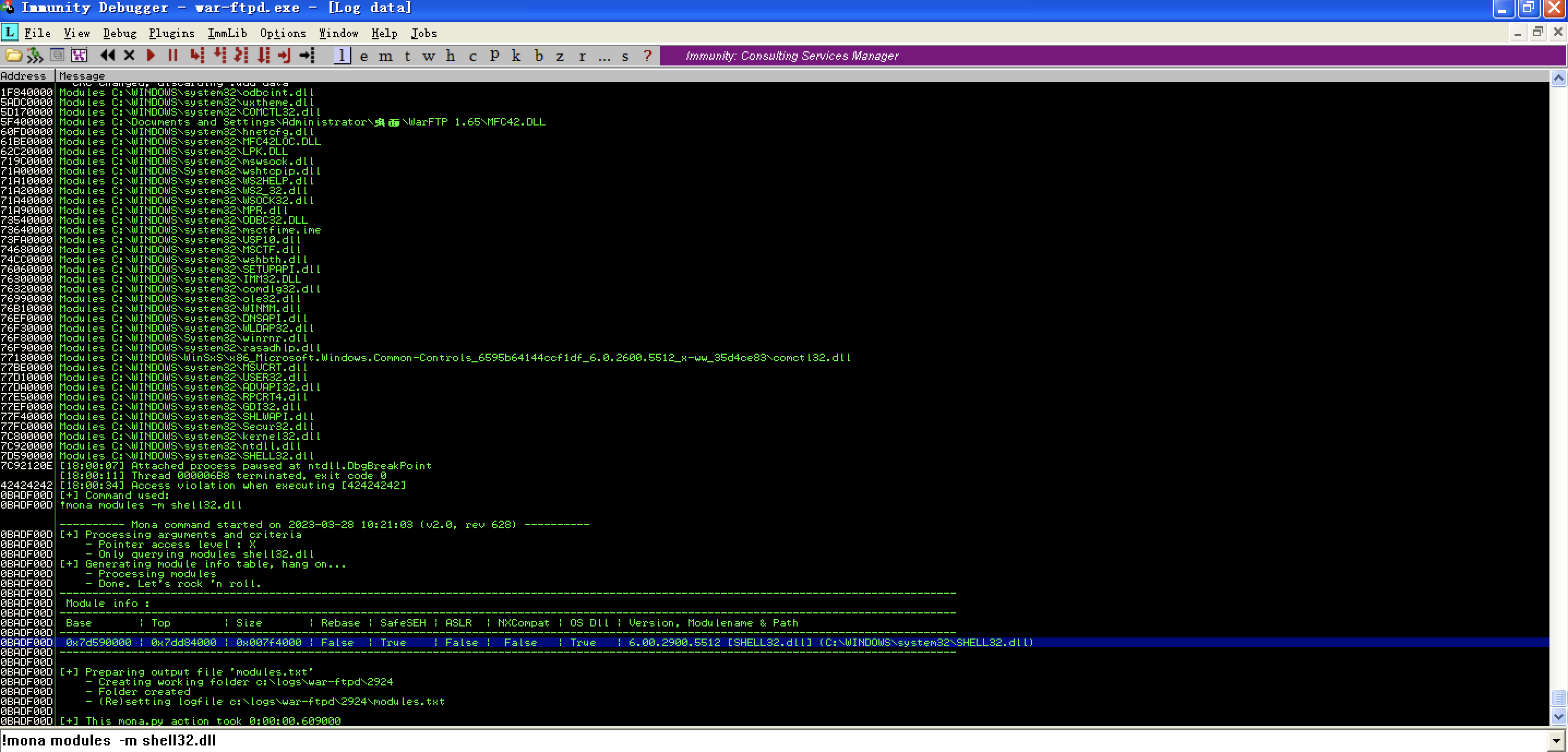Click Immunity Consulting Services Manager banner
Viewport: 1568px width, 752px height.
pyautogui.click(x=1112, y=56)
